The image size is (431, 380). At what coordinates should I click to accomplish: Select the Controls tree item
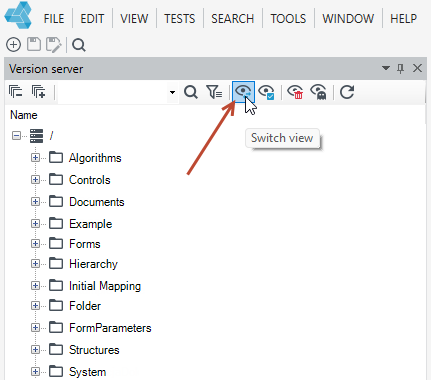tap(90, 180)
